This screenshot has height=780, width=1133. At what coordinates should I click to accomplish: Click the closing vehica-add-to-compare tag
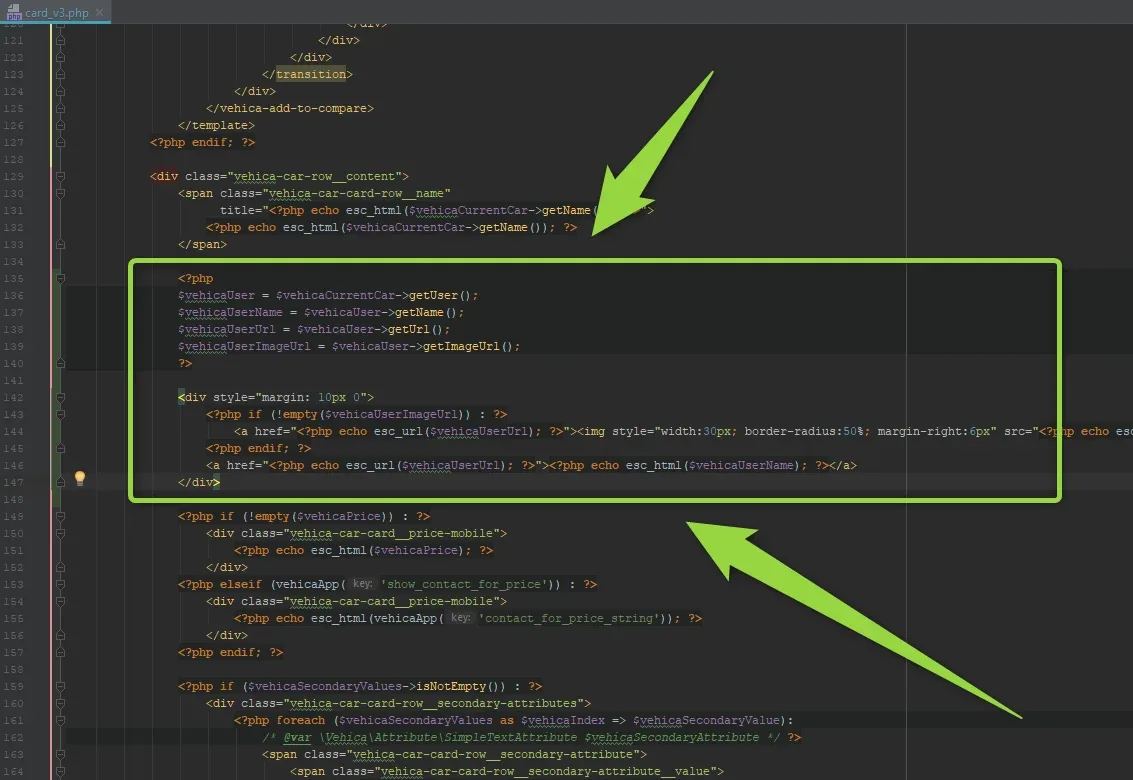[290, 108]
